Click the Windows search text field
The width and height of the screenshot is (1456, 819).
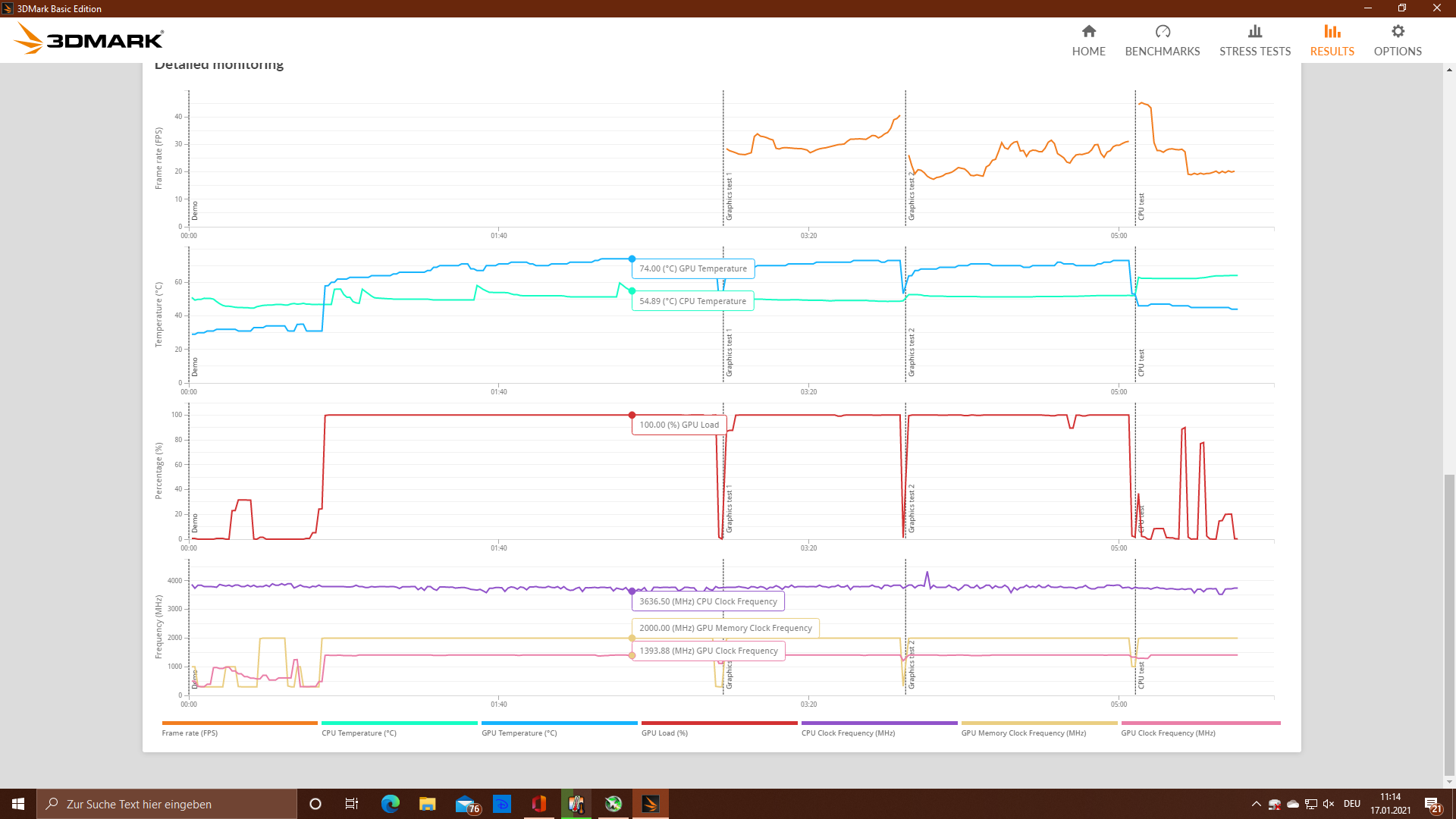click(167, 804)
